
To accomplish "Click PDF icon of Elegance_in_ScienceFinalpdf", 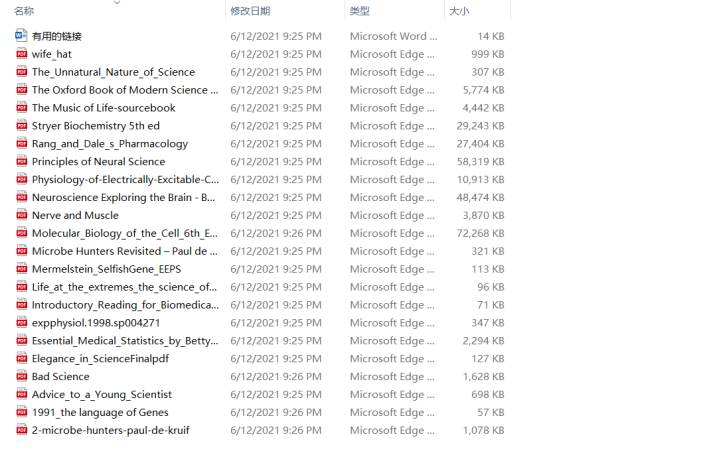I will 21,358.
